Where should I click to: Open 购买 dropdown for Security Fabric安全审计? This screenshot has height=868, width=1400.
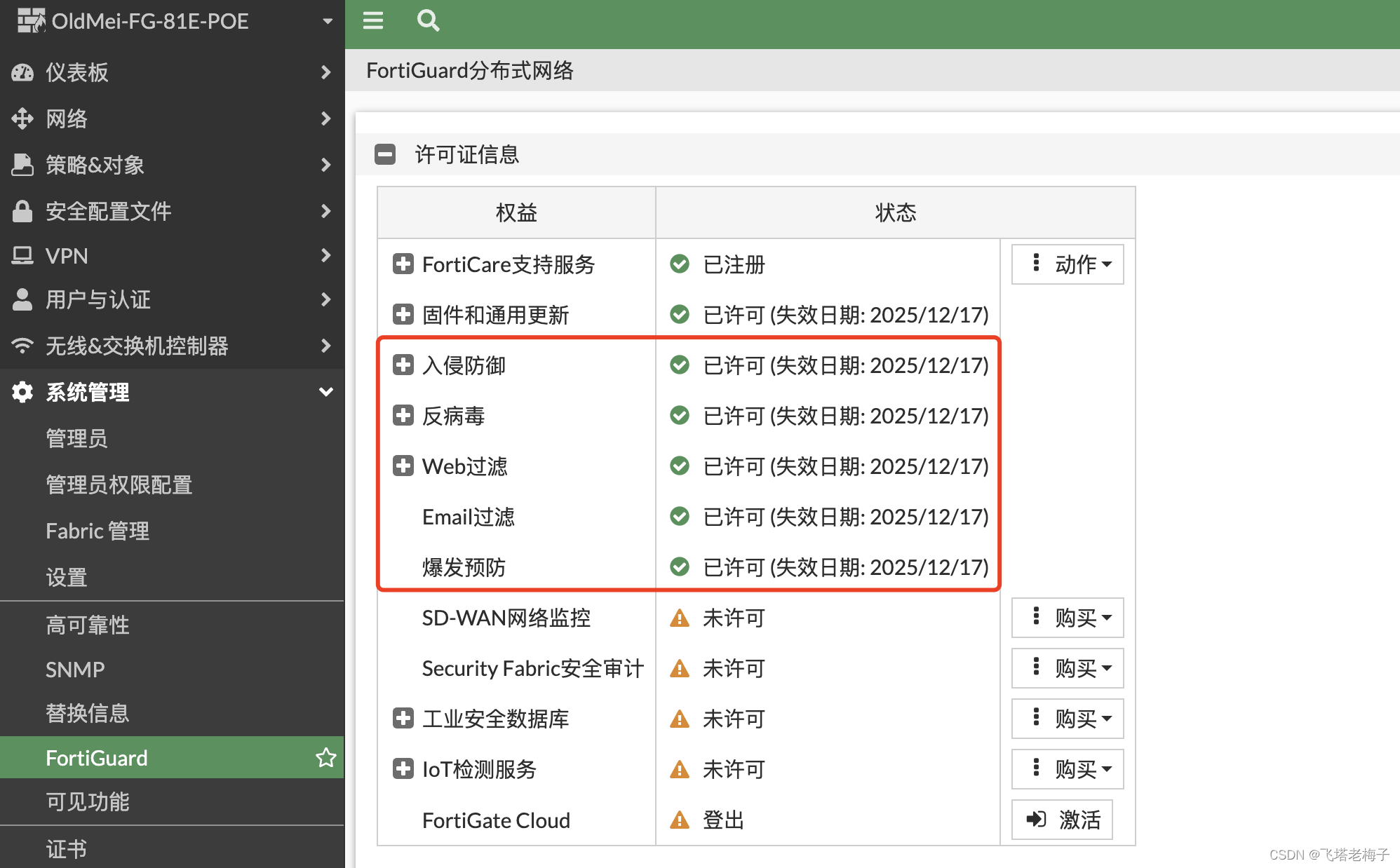point(1068,668)
